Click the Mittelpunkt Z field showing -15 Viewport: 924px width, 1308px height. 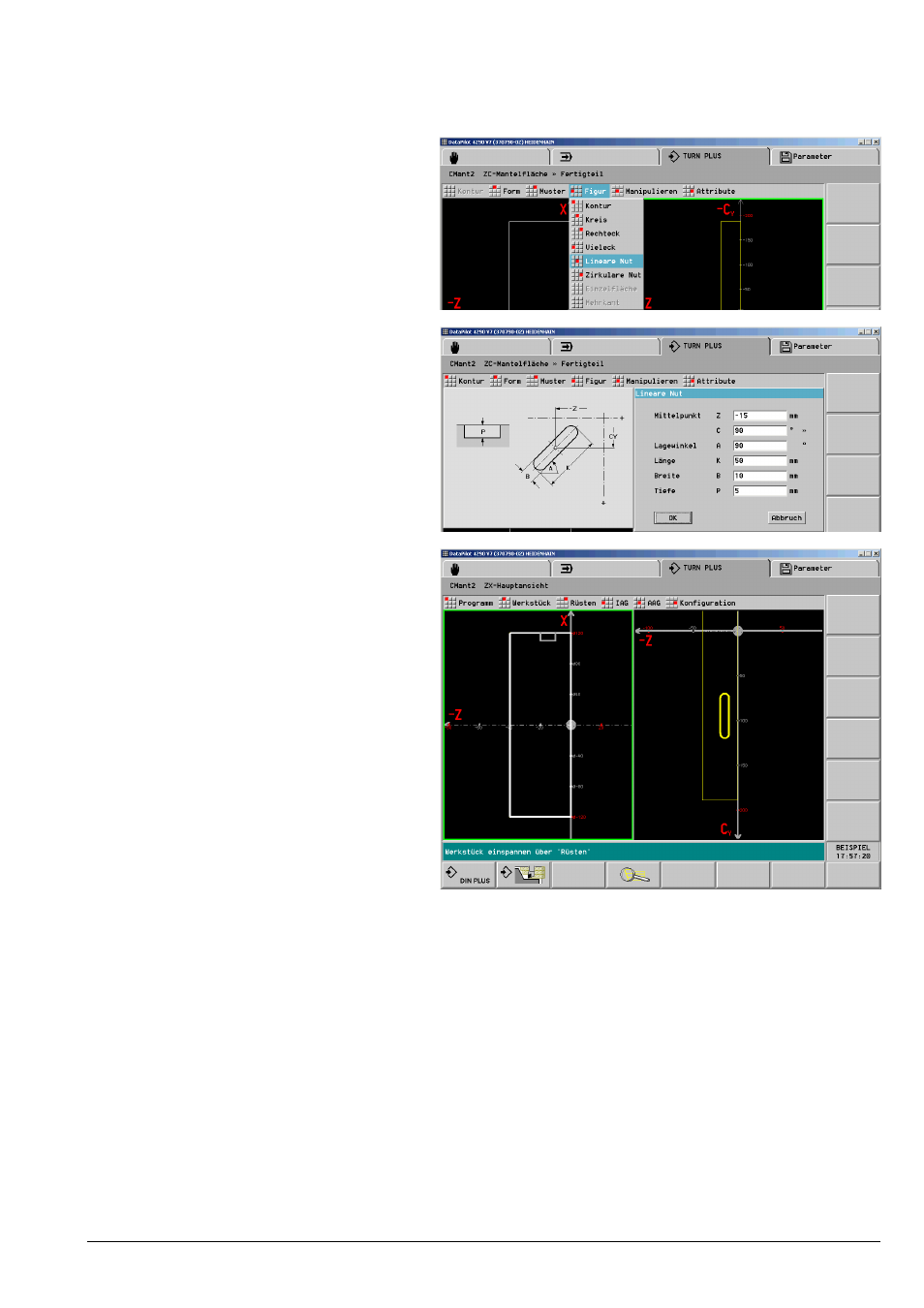pos(759,416)
